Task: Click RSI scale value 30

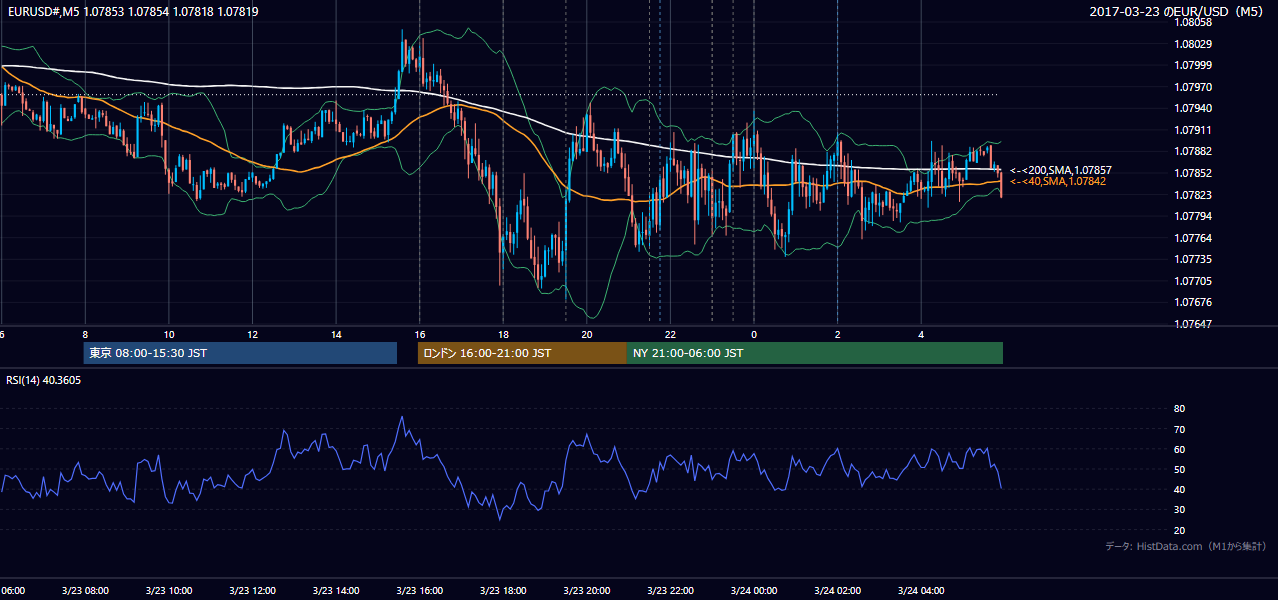Action: pyautogui.click(x=1179, y=510)
